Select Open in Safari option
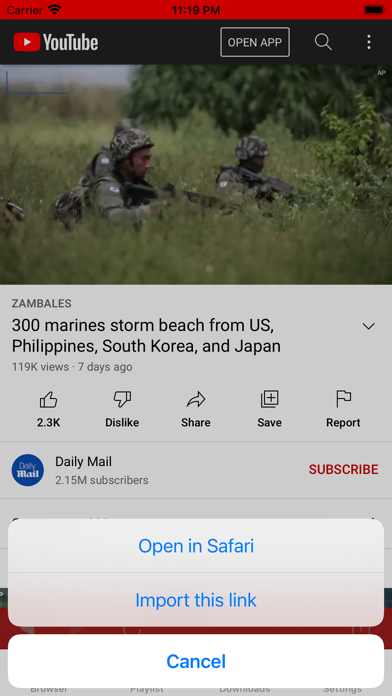 point(196,546)
